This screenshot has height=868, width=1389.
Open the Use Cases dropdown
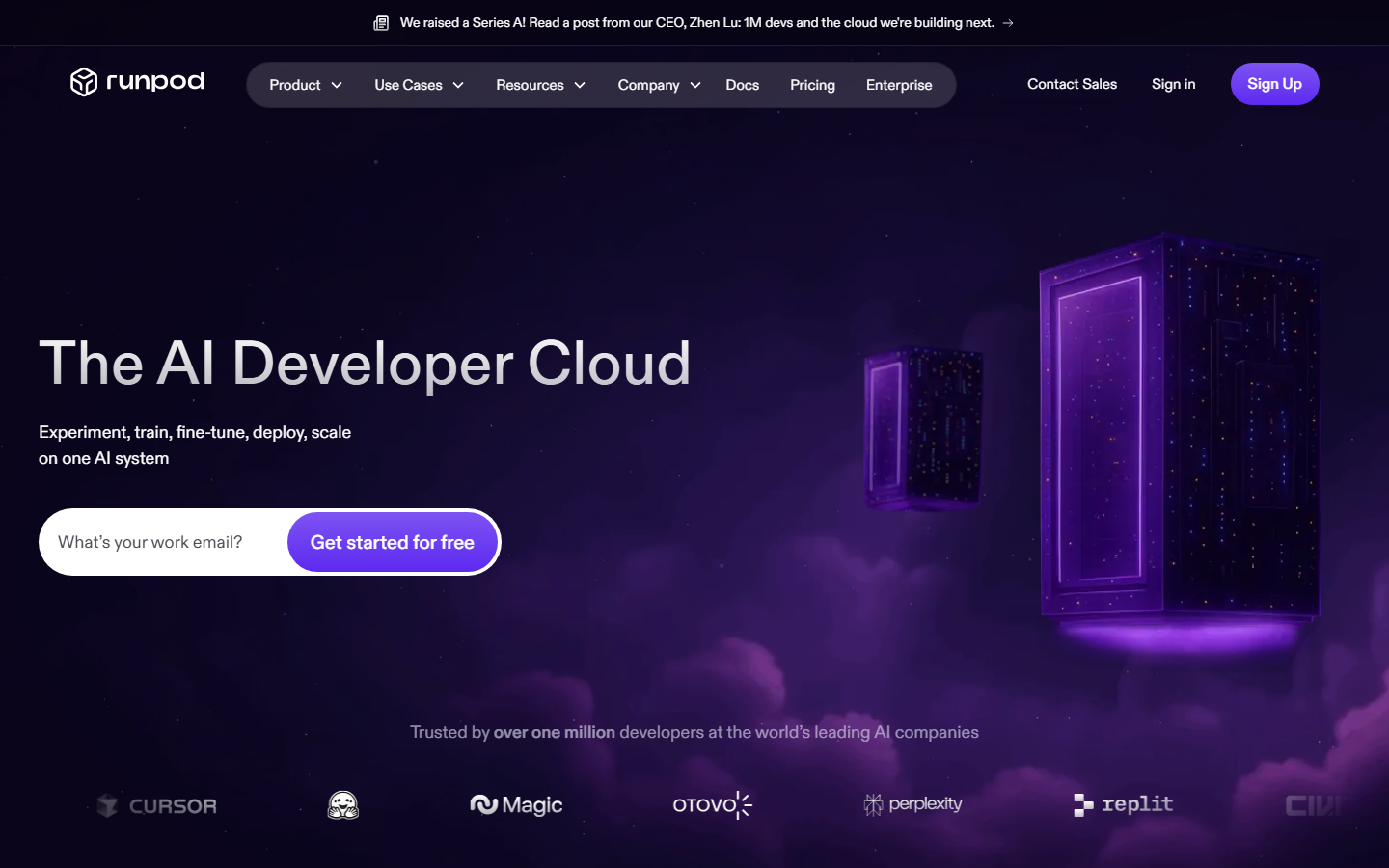[x=420, y=85]
